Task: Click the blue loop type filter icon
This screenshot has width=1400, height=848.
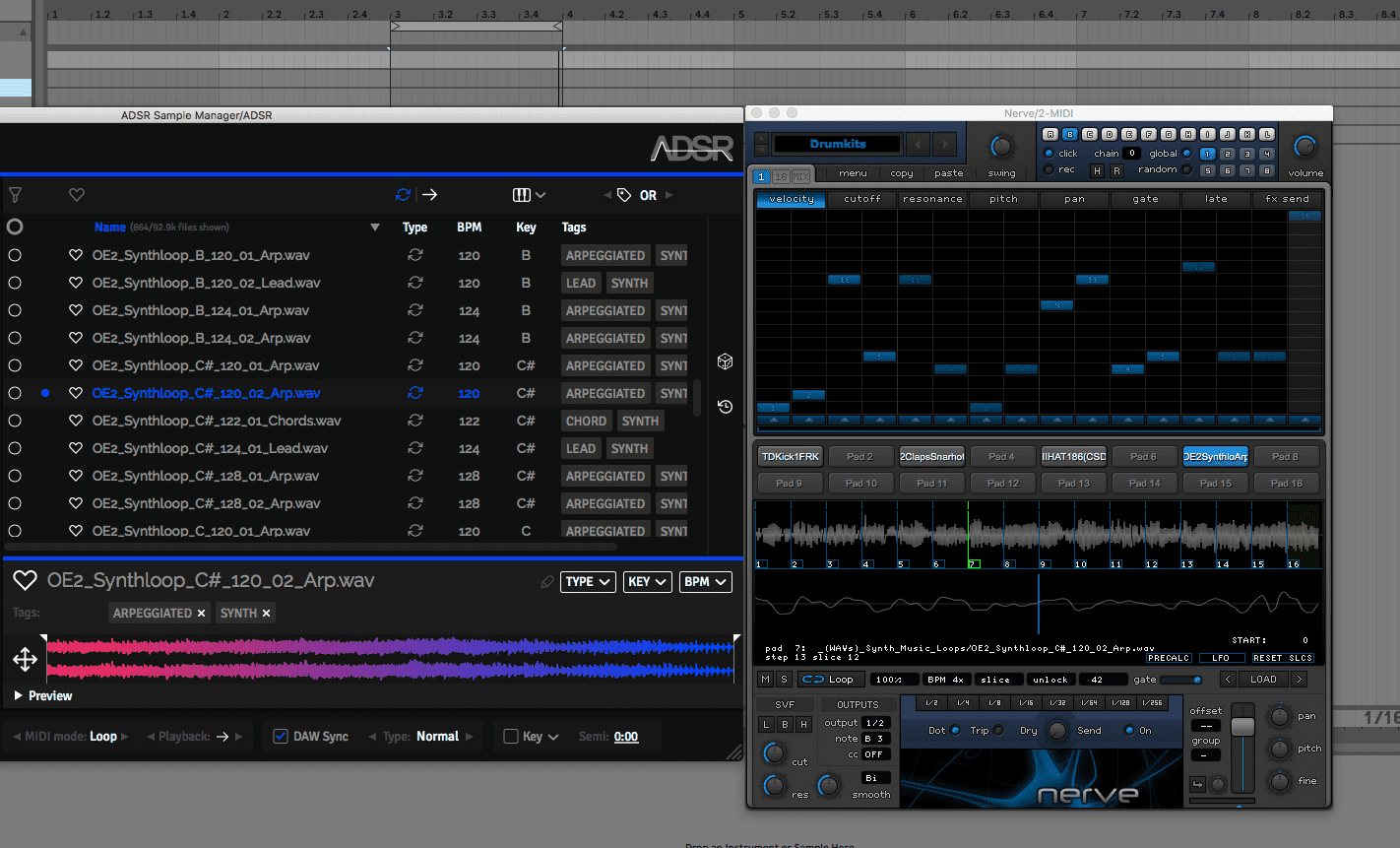Action: [403, 195]
